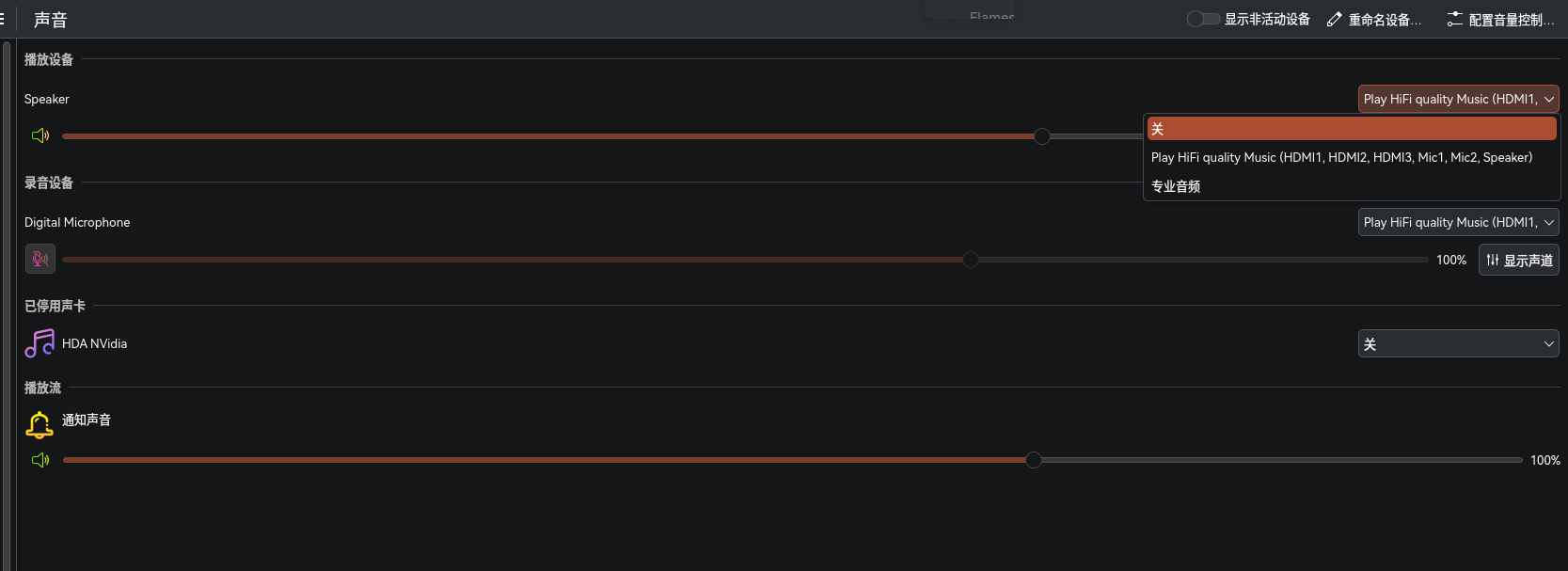Select 关 in the profile list
The width and height of the screenshot is (1568, 571).
[x=1351, y=129]
